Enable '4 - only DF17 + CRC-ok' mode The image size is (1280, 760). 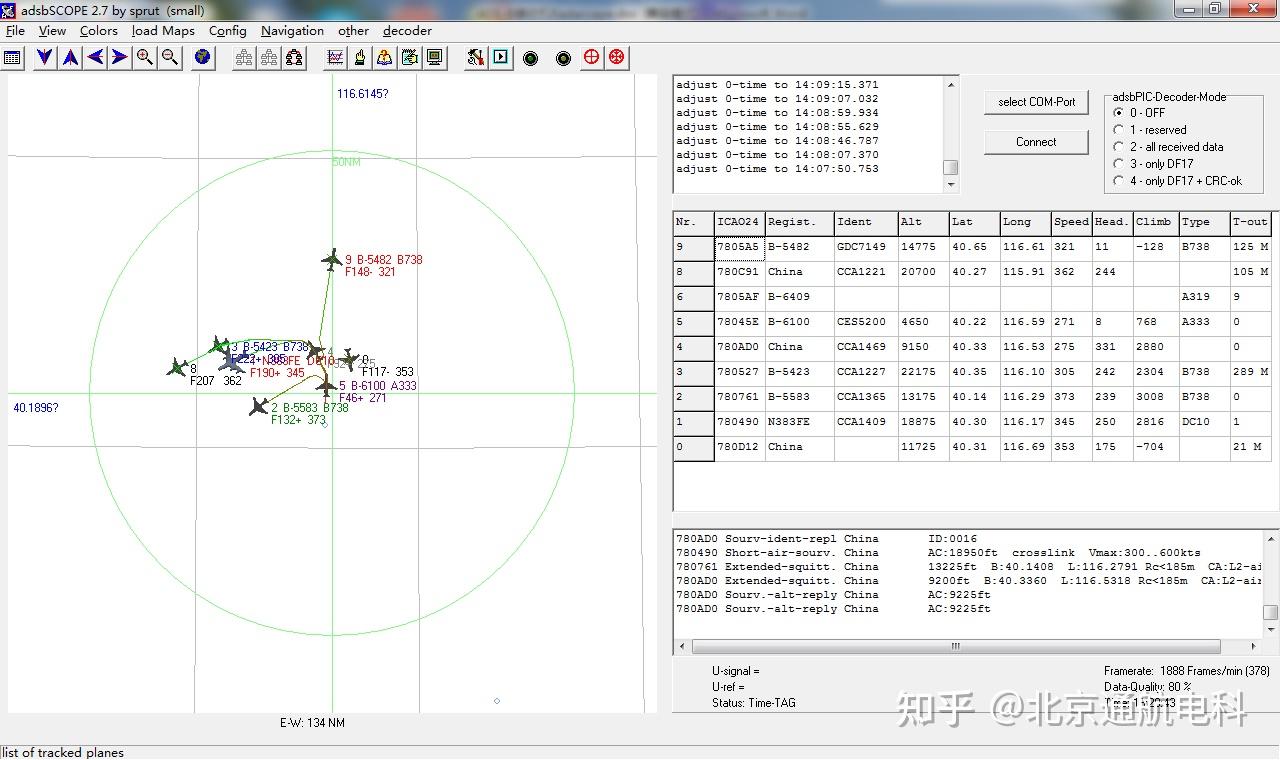[x=1119, y=181]
